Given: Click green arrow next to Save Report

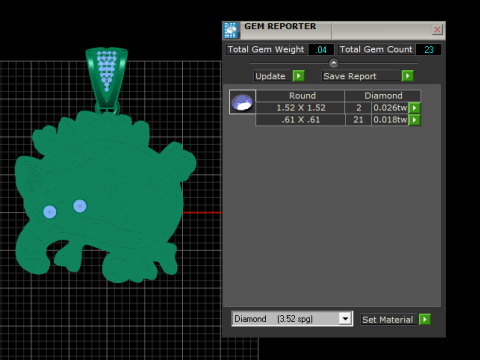Looking at the screenshot, I should 408,76.
